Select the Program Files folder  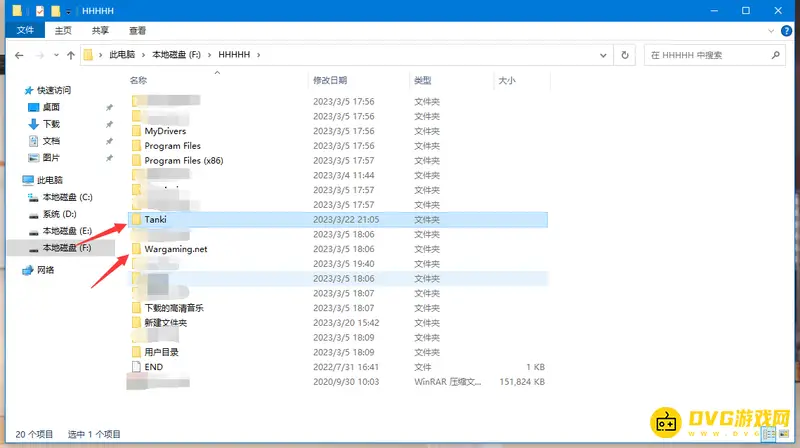(x=172, y=146)
